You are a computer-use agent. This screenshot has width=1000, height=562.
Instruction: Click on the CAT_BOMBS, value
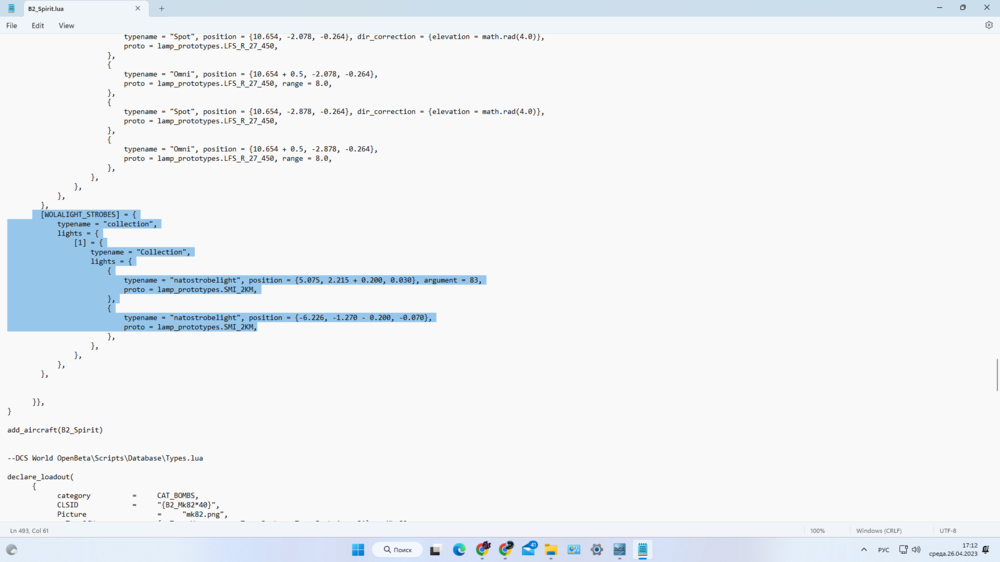pos(178,496)
